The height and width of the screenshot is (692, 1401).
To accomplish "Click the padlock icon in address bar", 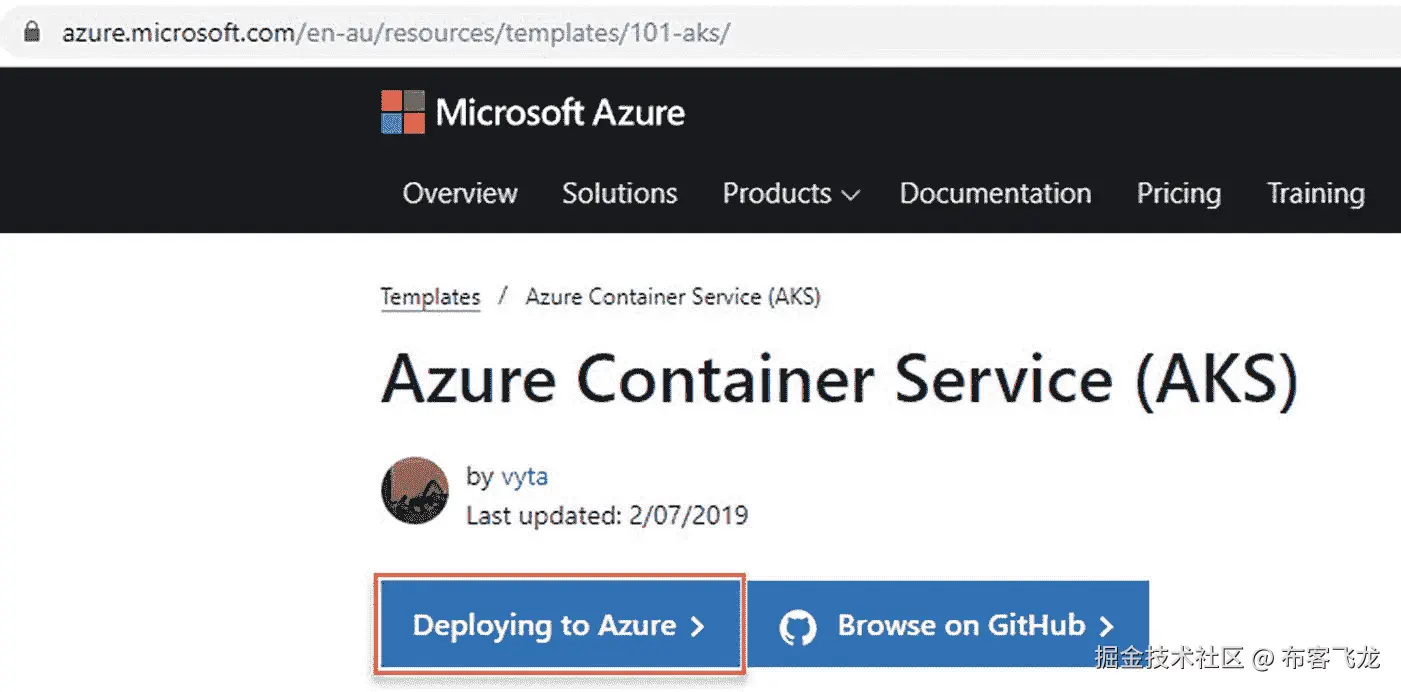I will click(x=34, y=31).
